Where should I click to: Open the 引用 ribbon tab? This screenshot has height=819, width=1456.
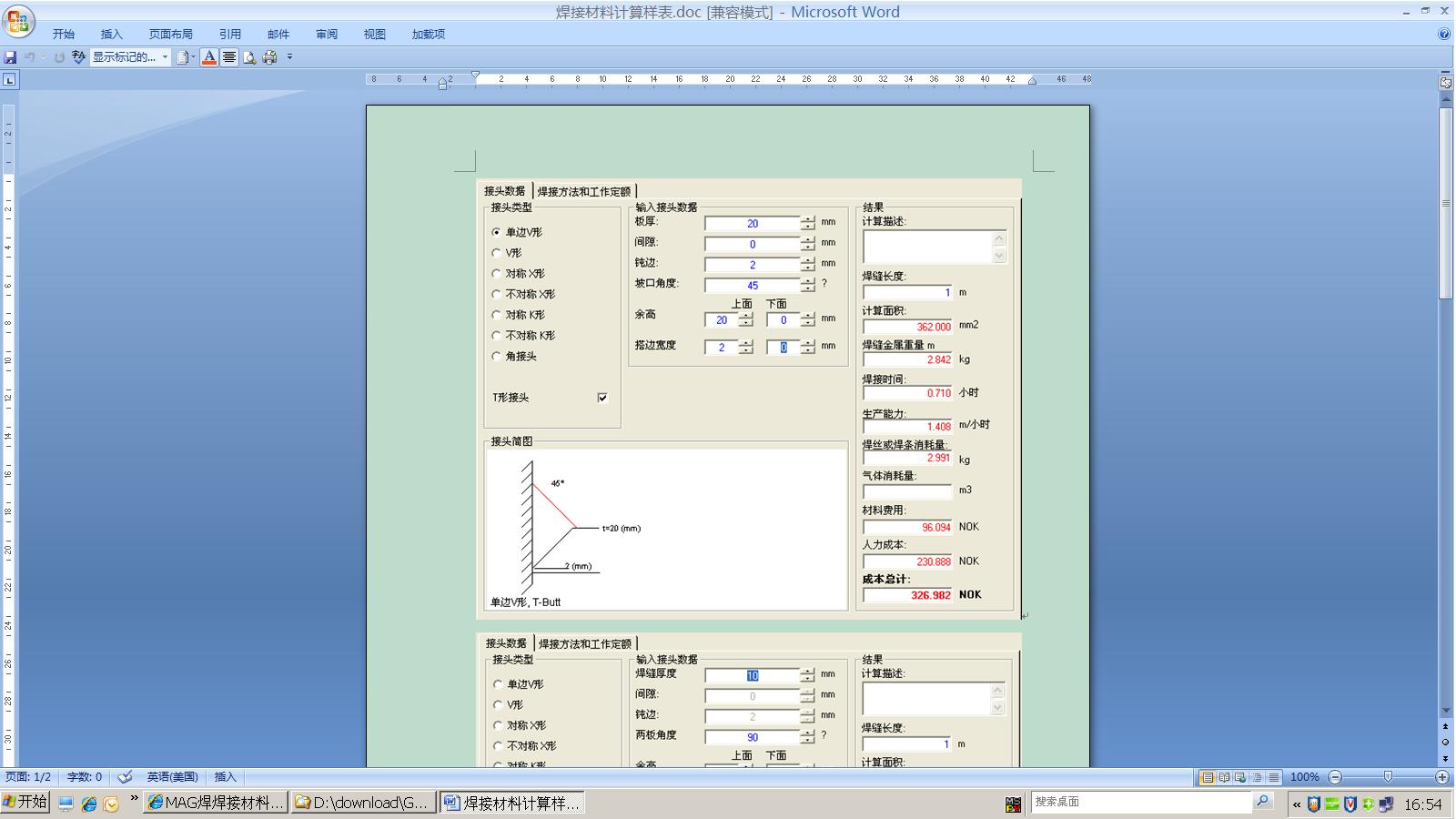[230, 35]
